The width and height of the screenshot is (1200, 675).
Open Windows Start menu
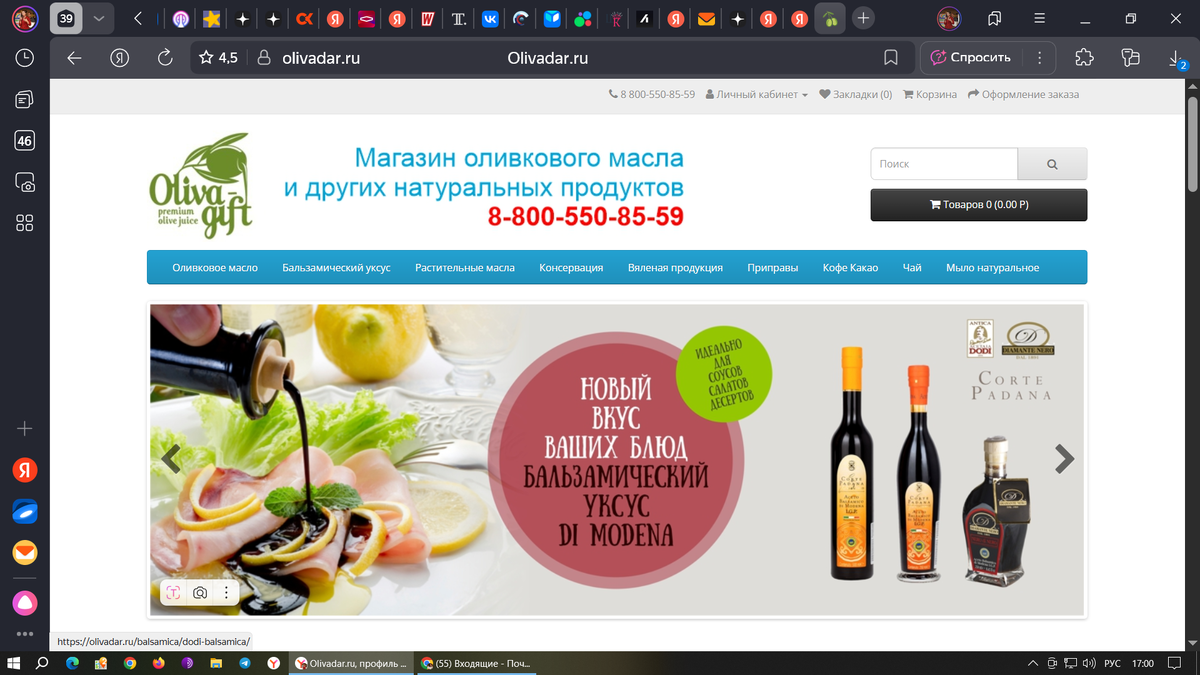(14, 663)
